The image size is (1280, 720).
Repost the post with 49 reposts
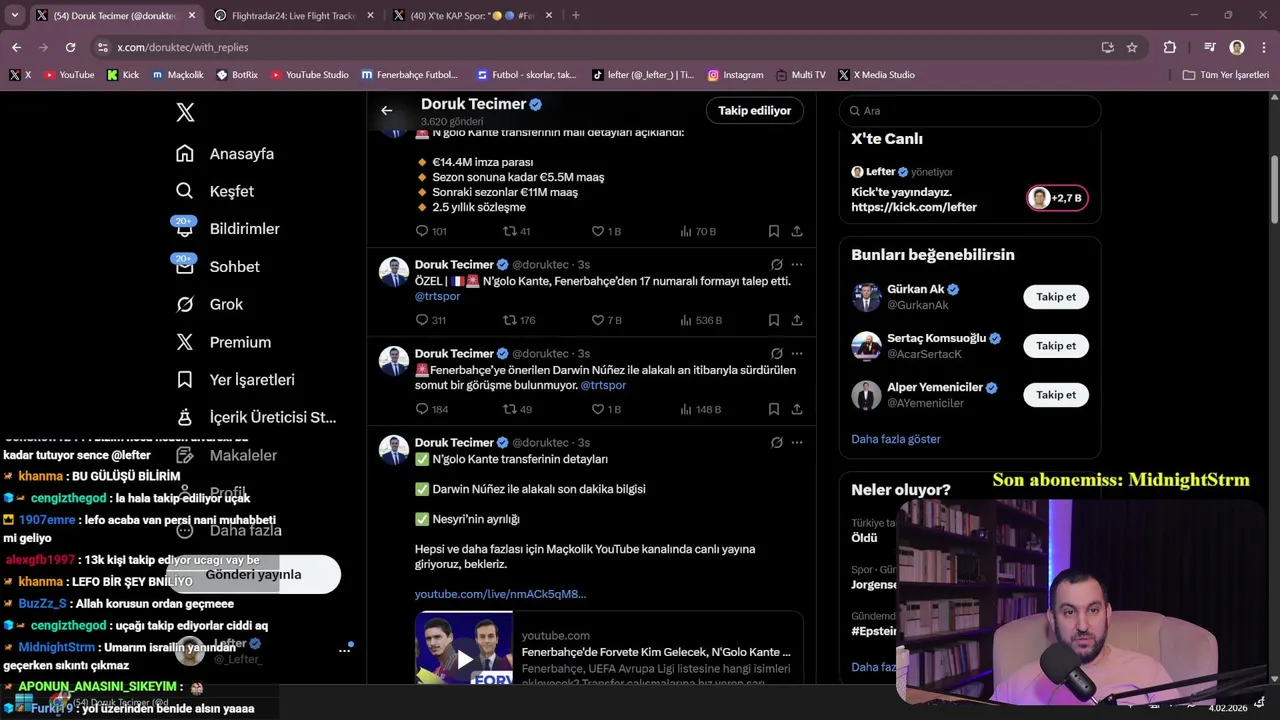[517, 409]
